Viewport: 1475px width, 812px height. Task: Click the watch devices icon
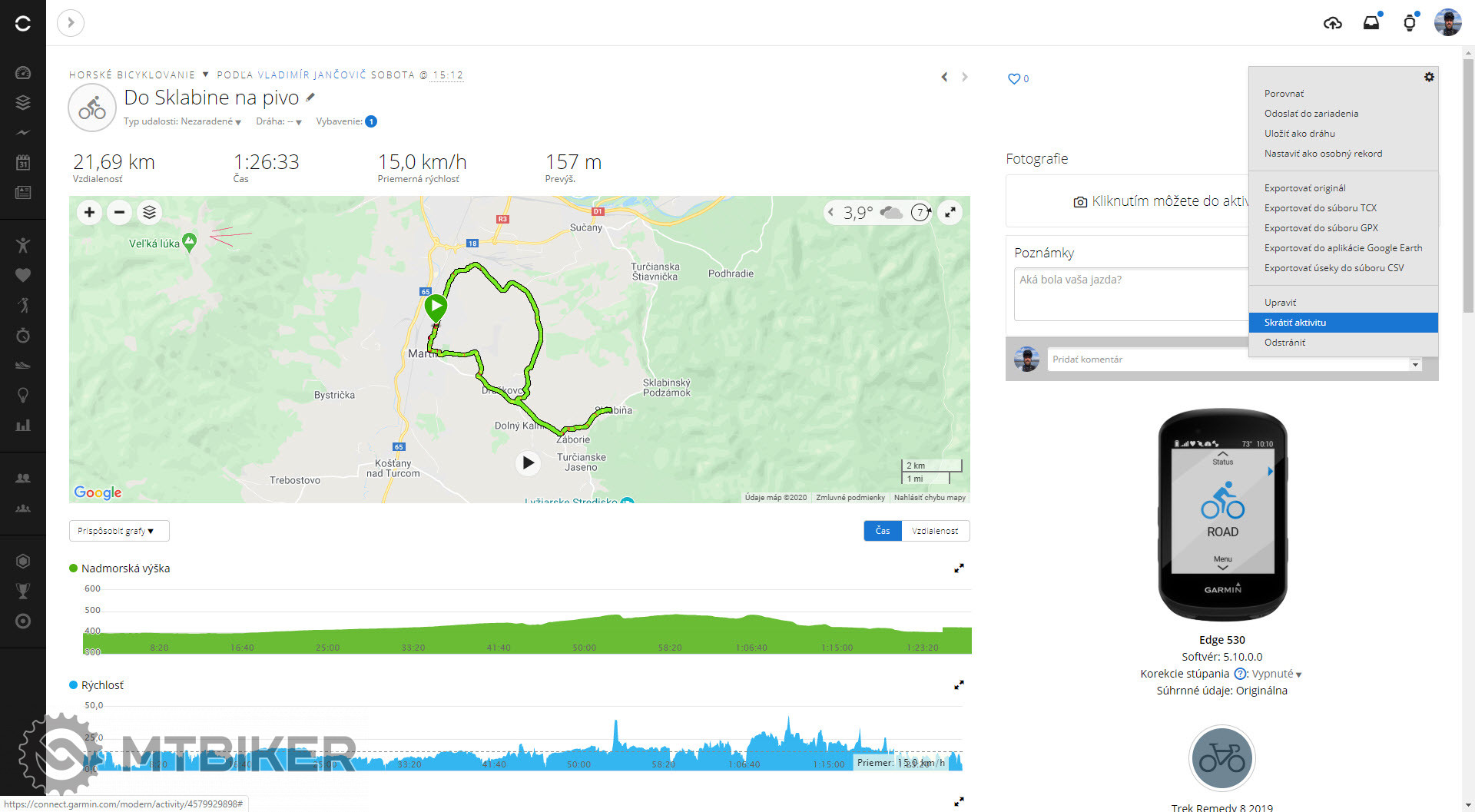1409,23
